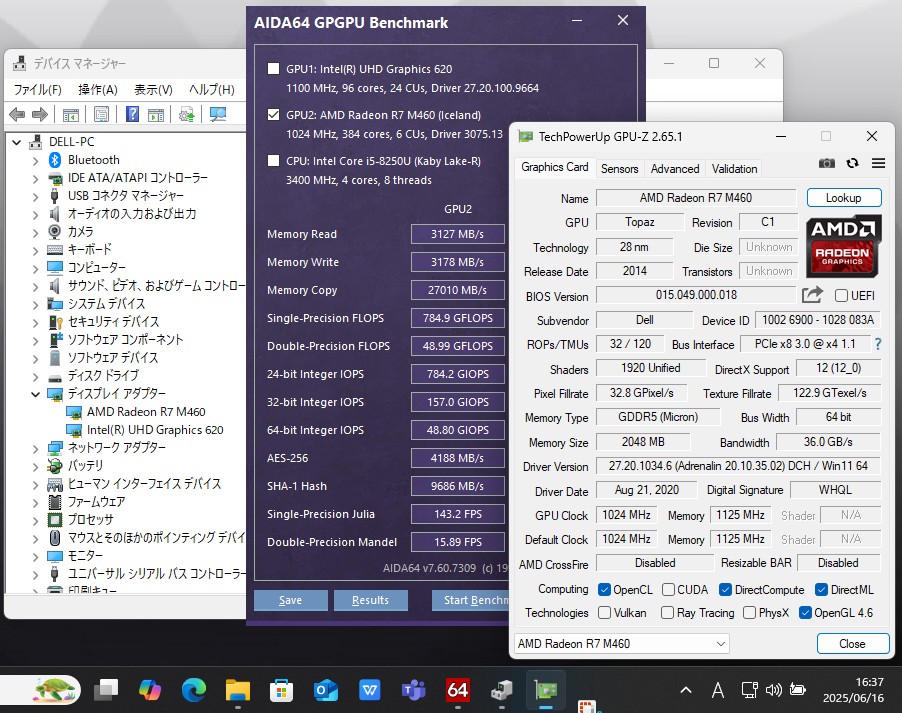Take a GPU-Z screenshot with the camera icon

coord(827,163)
